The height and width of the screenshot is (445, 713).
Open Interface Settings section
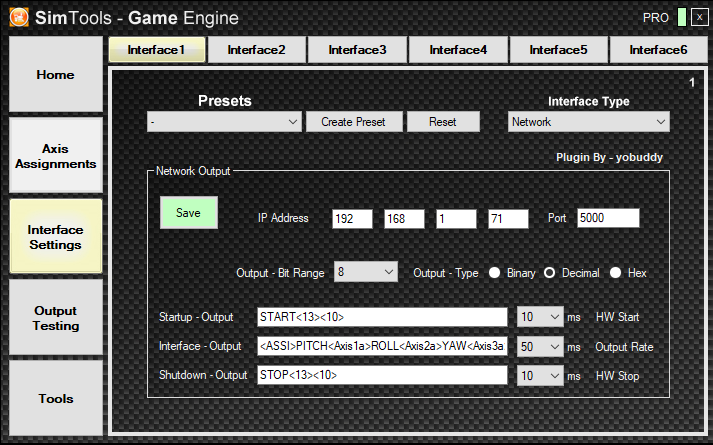tap(55, 237)
